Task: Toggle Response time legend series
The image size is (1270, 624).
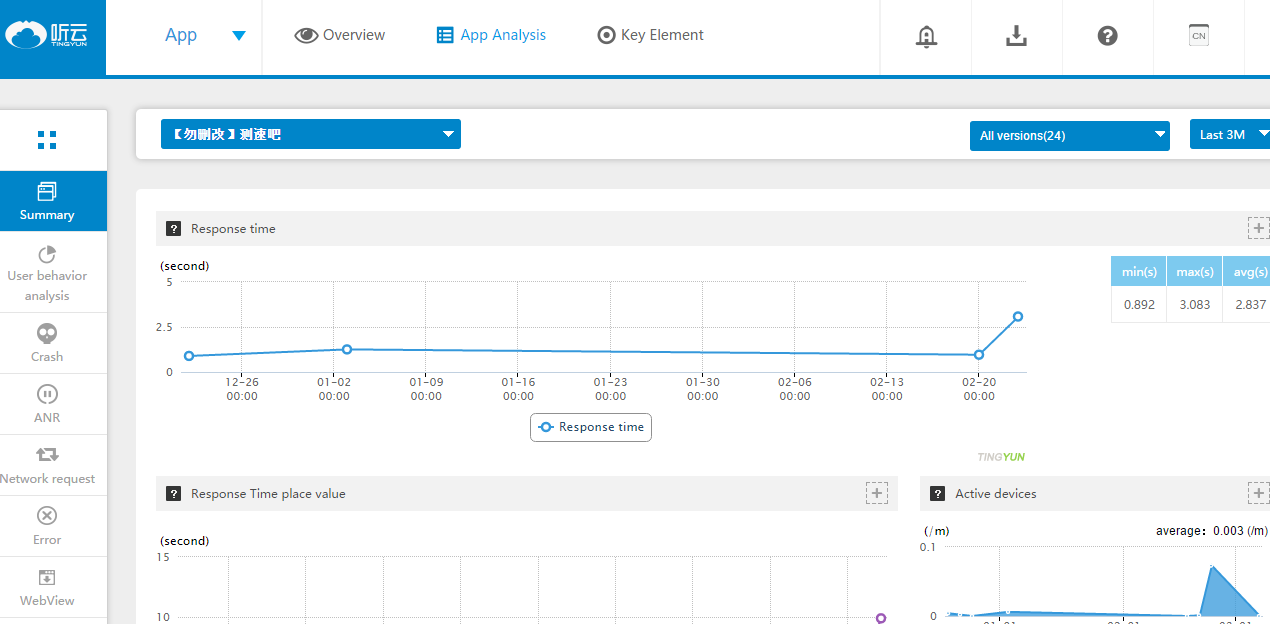Action: [x=591, y=427]
